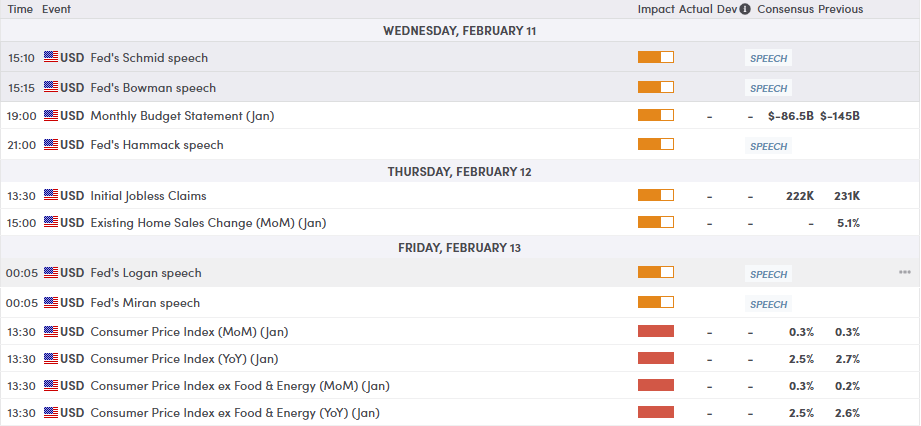Click the SPEECH badge for Fed's Bowman speech

click(x=768, y=88)
